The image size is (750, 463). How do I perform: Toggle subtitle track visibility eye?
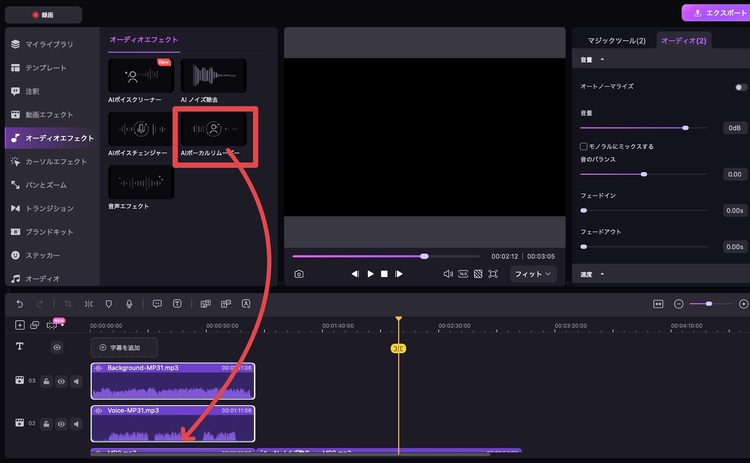tap(57, 347)
